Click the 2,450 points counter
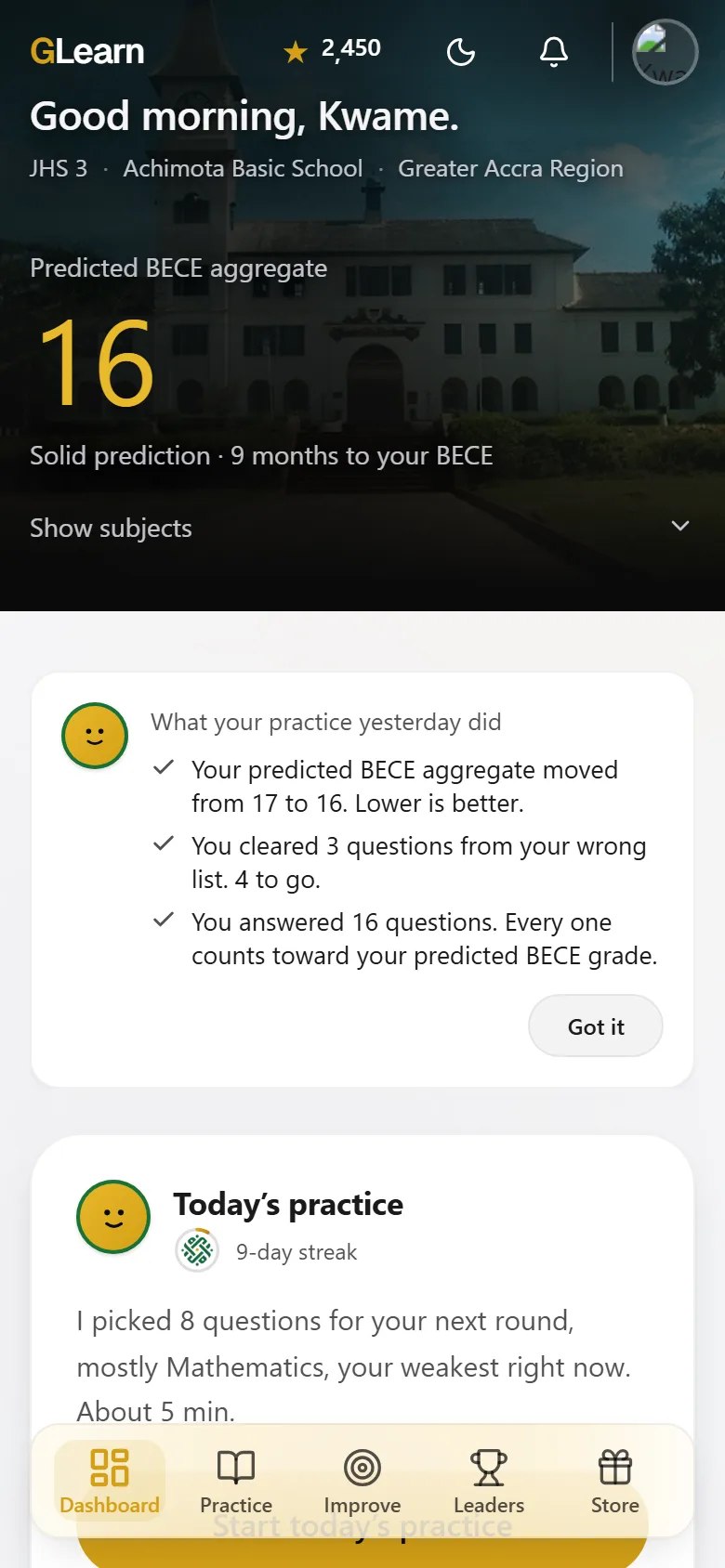The image size is (725, 1568). pos(351,48)
